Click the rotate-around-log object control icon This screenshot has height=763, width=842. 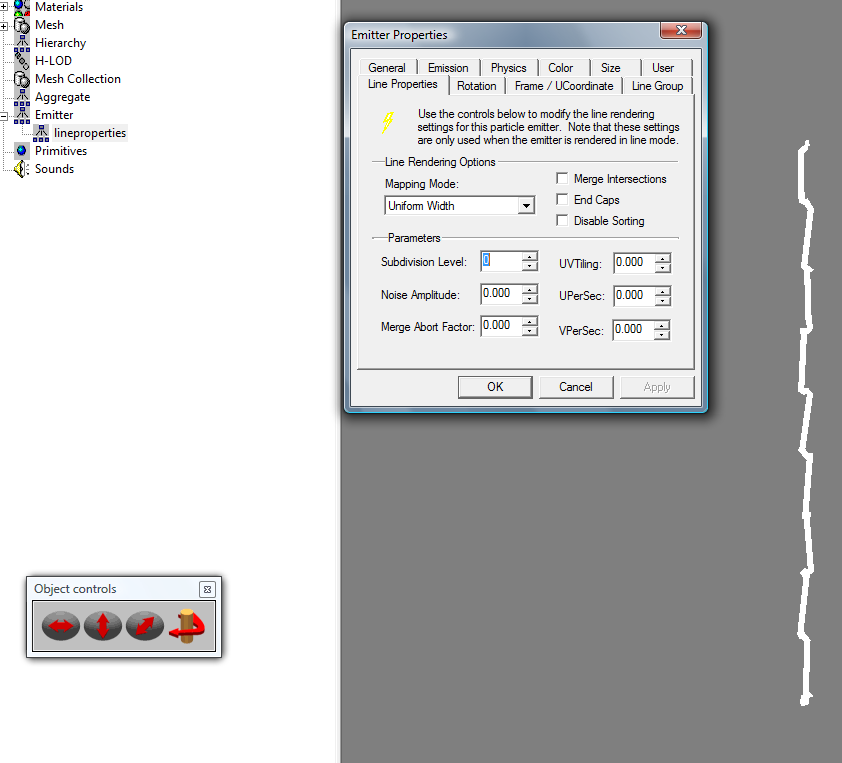click(187, 627)
